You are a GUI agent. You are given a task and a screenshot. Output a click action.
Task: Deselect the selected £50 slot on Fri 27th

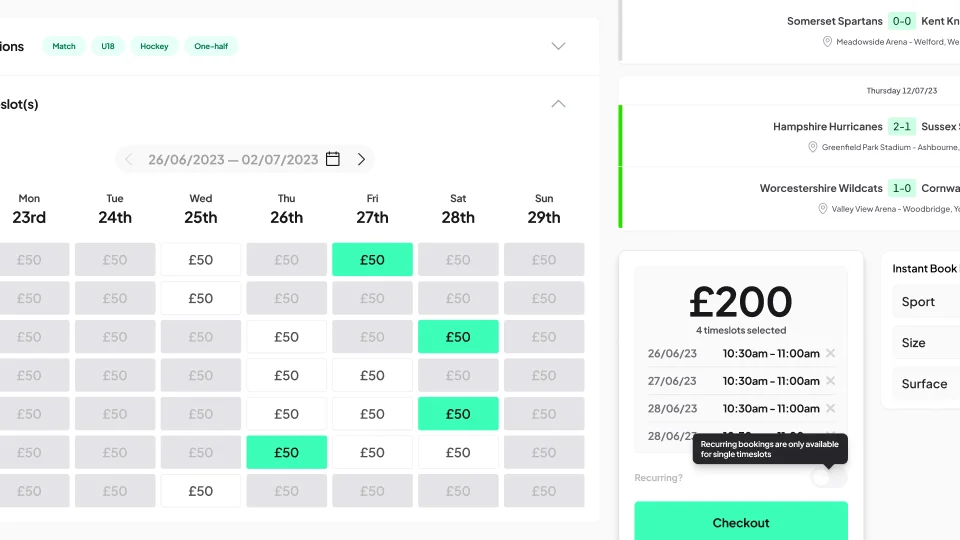point(372,260)
